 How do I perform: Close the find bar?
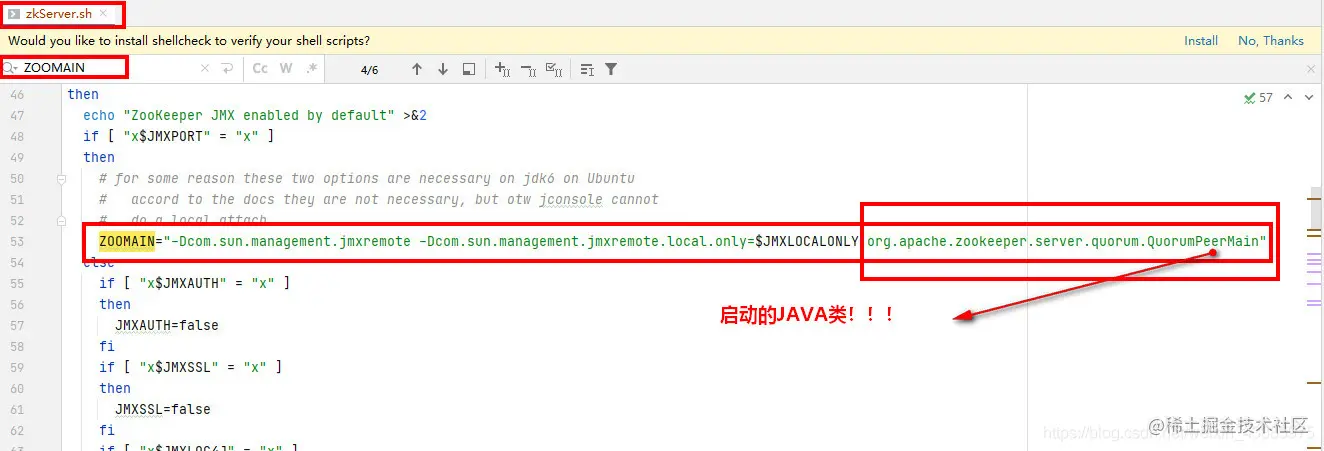coord(1311,69)
